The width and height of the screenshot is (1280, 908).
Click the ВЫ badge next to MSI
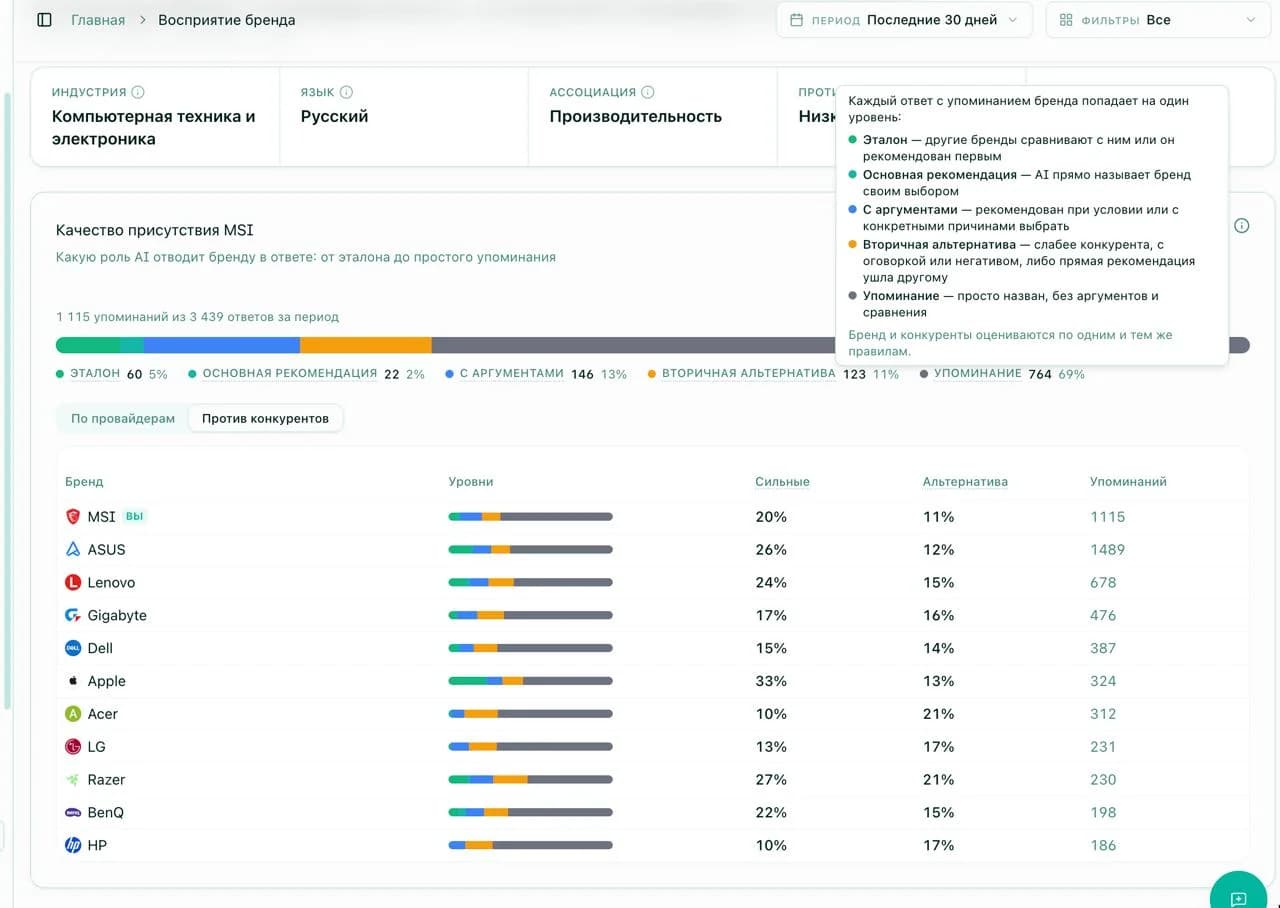tap(135, 517)
